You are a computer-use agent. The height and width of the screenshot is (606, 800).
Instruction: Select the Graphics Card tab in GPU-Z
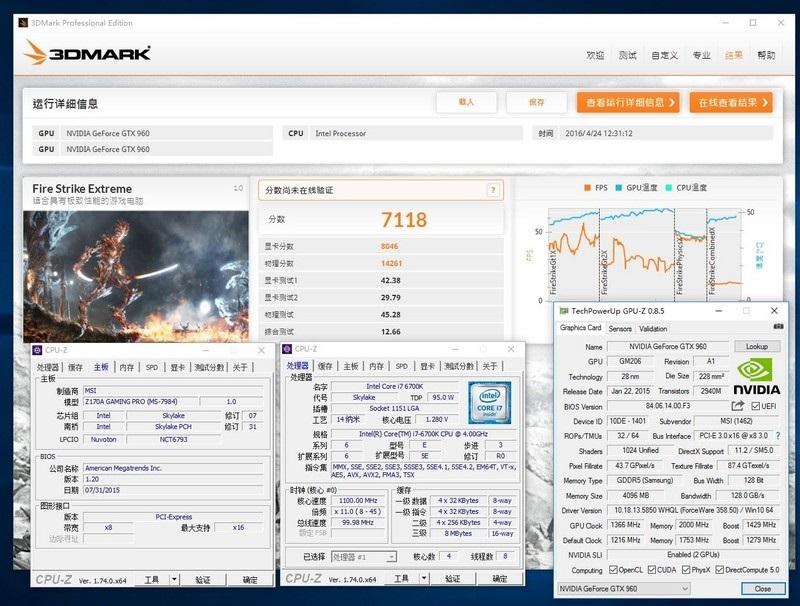[x=581, y=328]
